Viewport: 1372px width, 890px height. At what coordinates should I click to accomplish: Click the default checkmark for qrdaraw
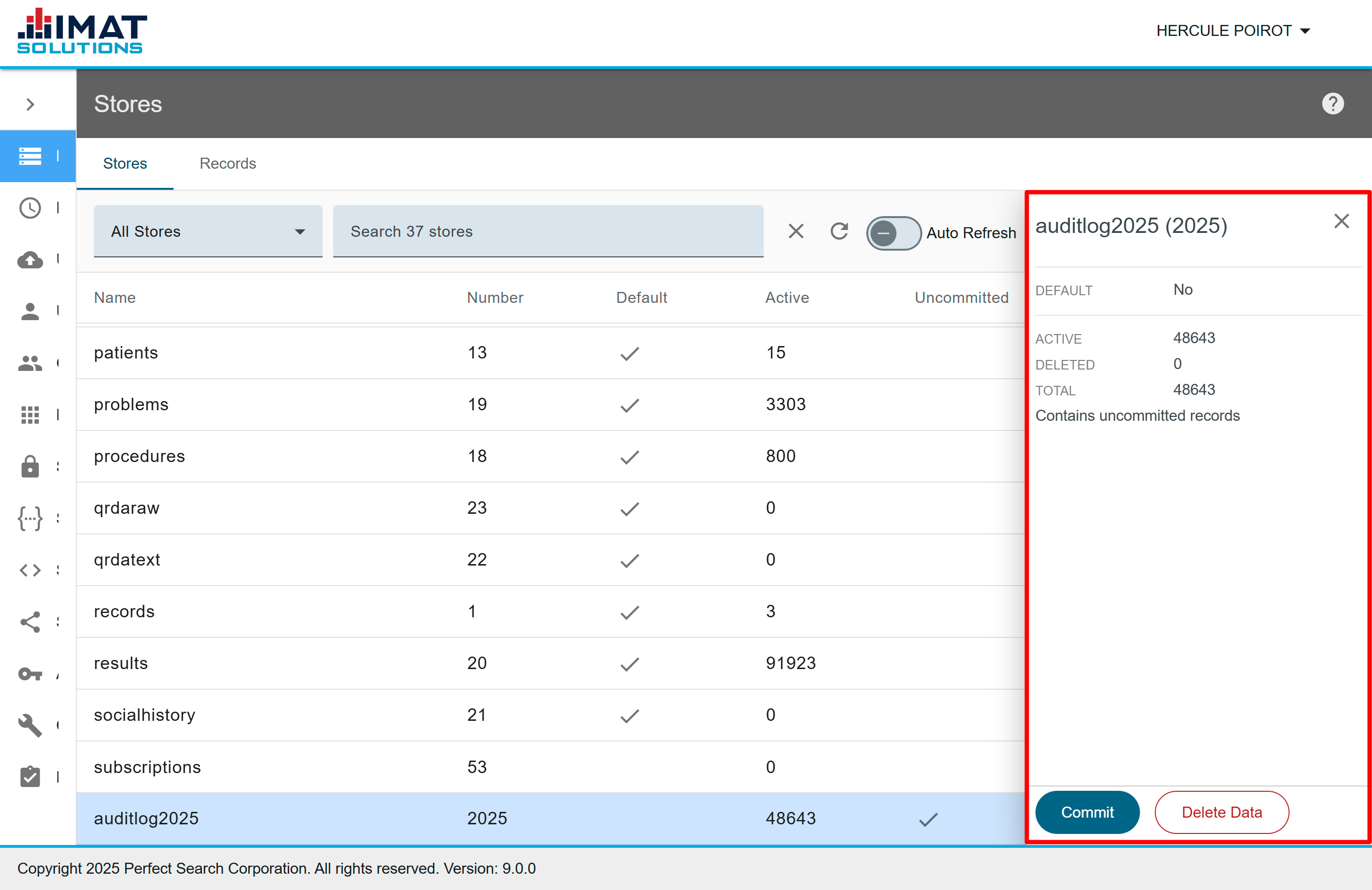click(x=629, y=509)
